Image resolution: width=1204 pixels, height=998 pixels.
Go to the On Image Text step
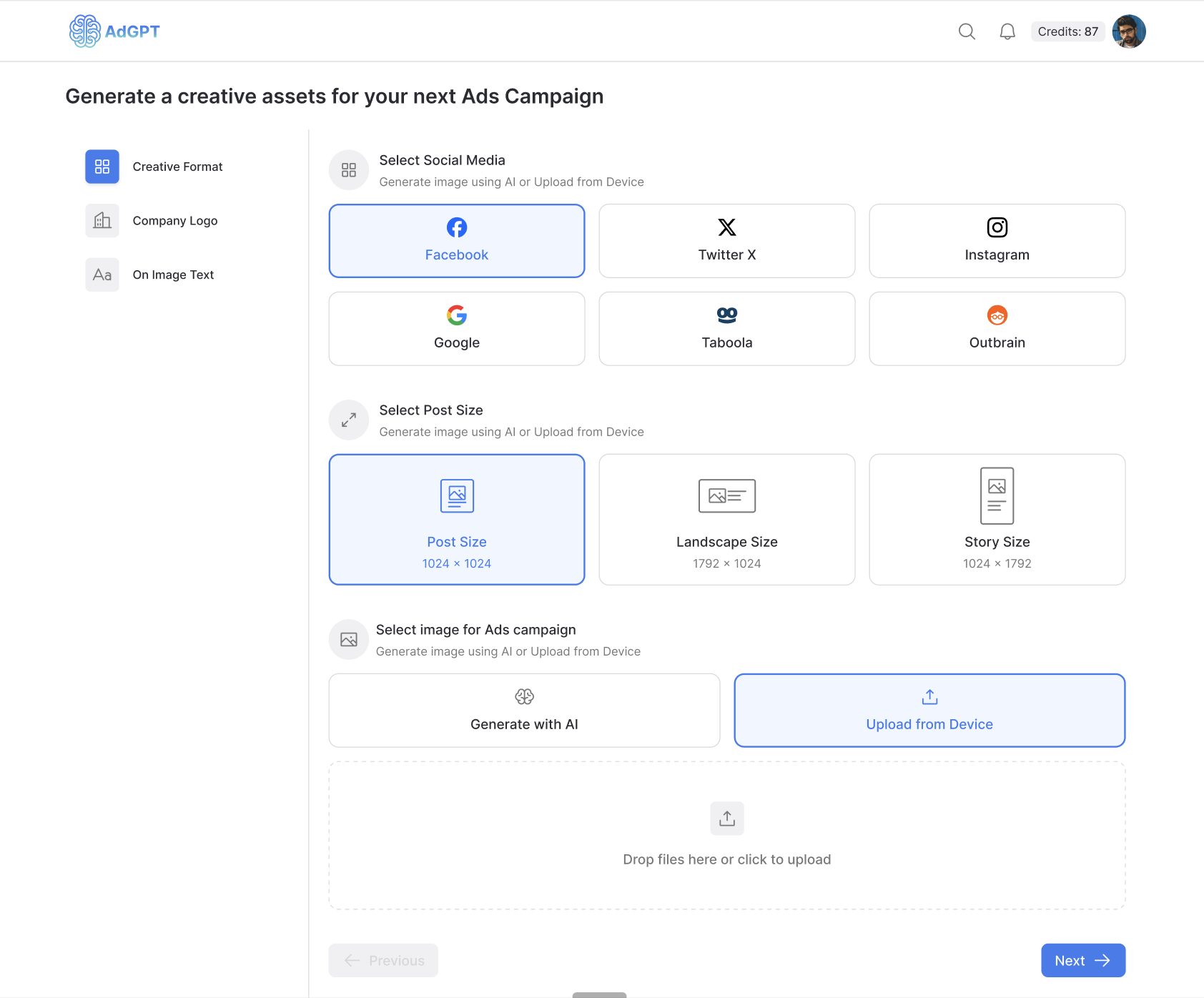click(150, 275)
